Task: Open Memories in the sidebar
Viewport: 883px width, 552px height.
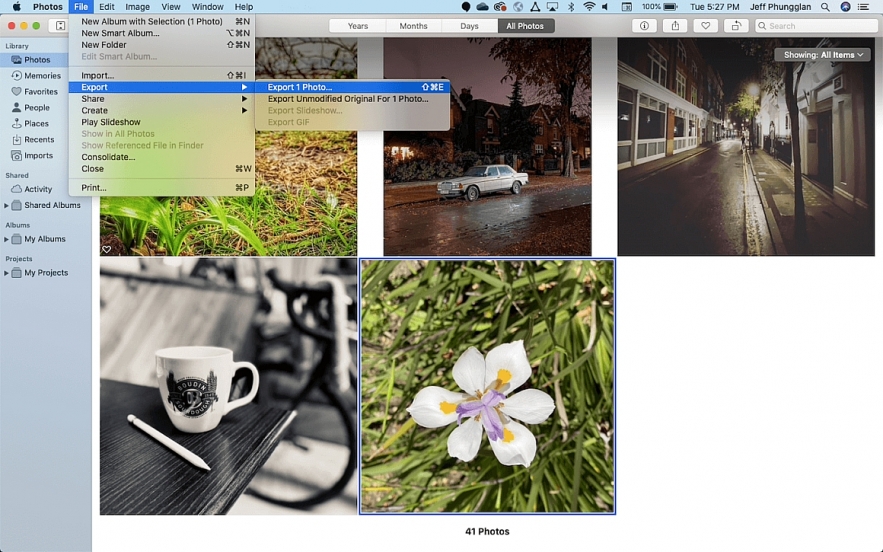Action: coord(42,76)
